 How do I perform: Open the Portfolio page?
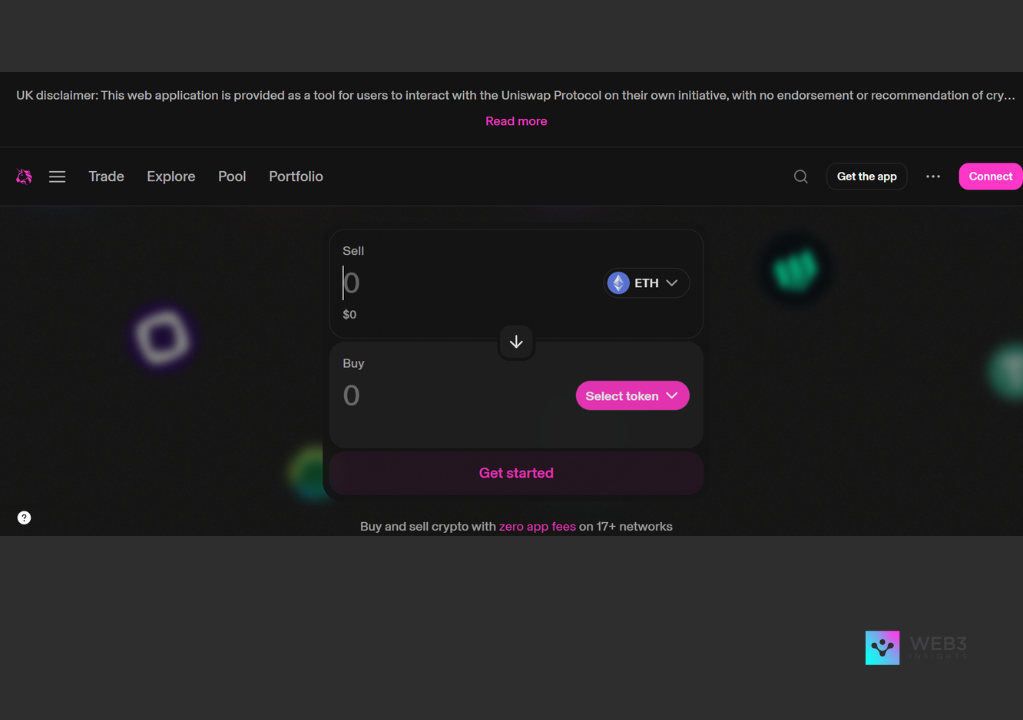pos(296,177)
